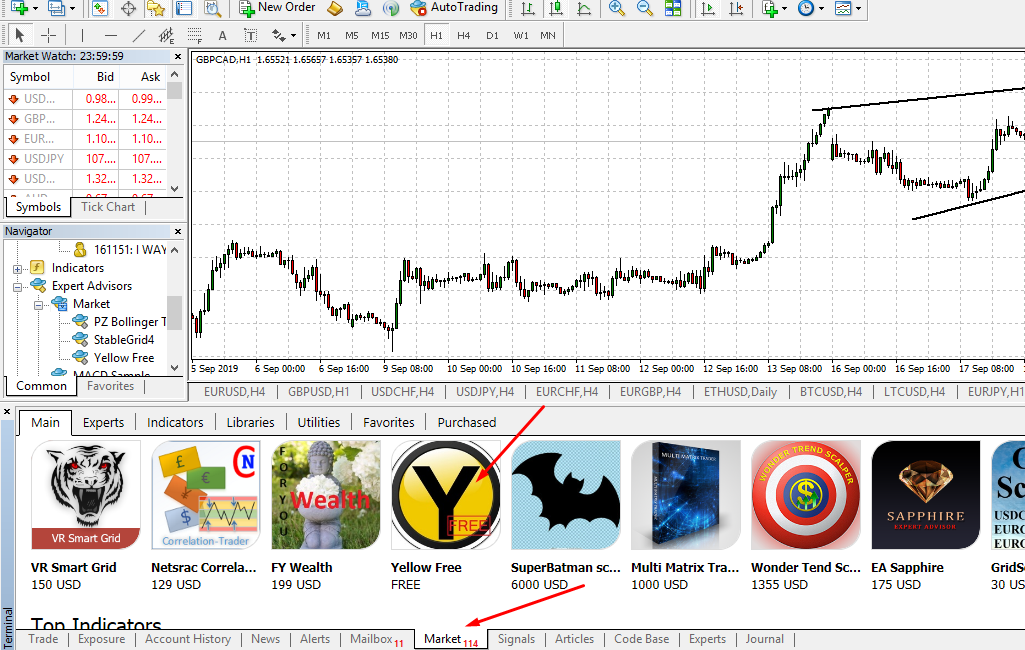Close the Market Watch panel
Image resolution: width=1025 pixels, height=650 pixels.
click(178, 57)
